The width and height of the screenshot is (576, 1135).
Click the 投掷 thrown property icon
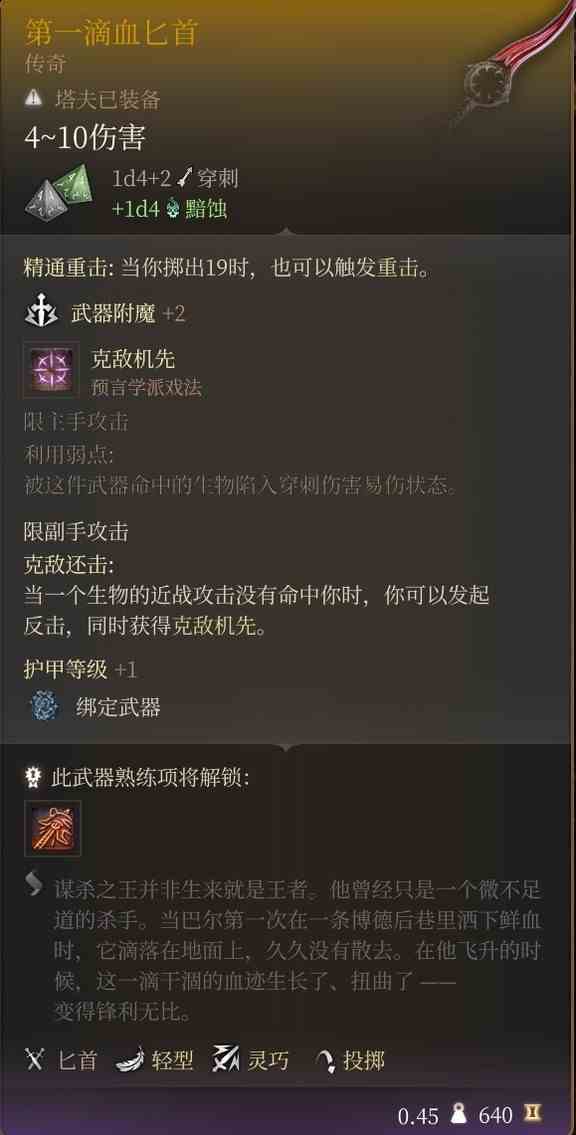click(326, 1061)
